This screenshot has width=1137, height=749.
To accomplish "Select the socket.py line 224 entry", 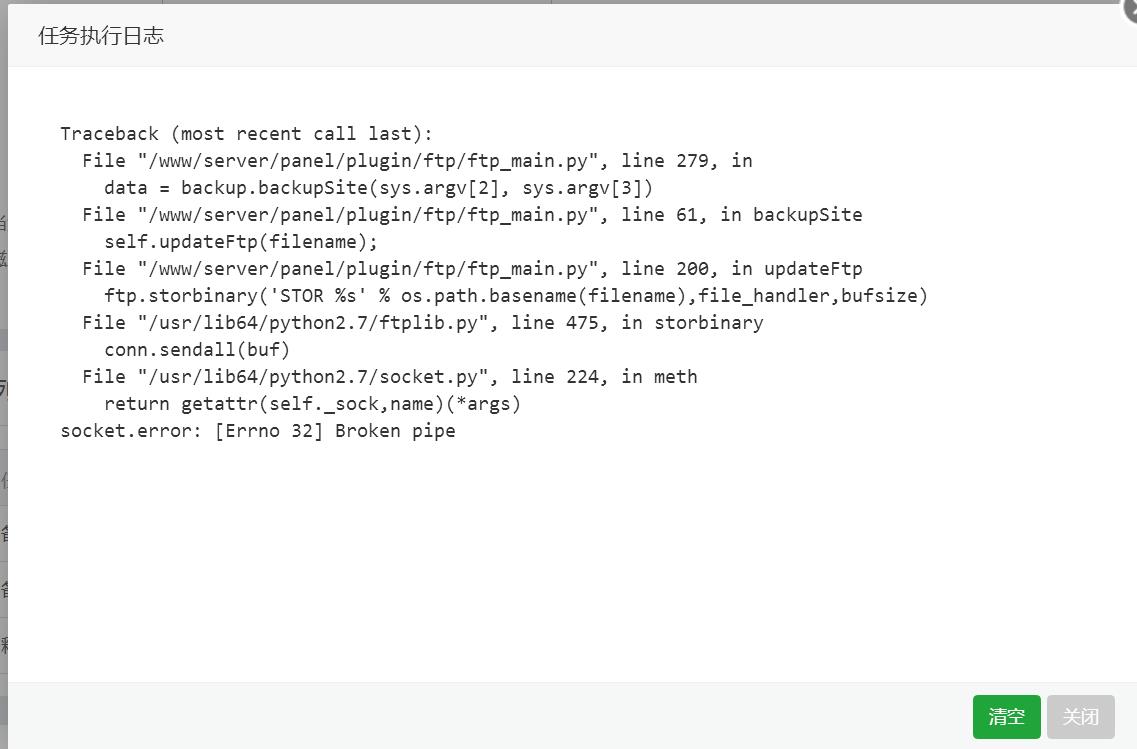I will (x=389, y=377).
